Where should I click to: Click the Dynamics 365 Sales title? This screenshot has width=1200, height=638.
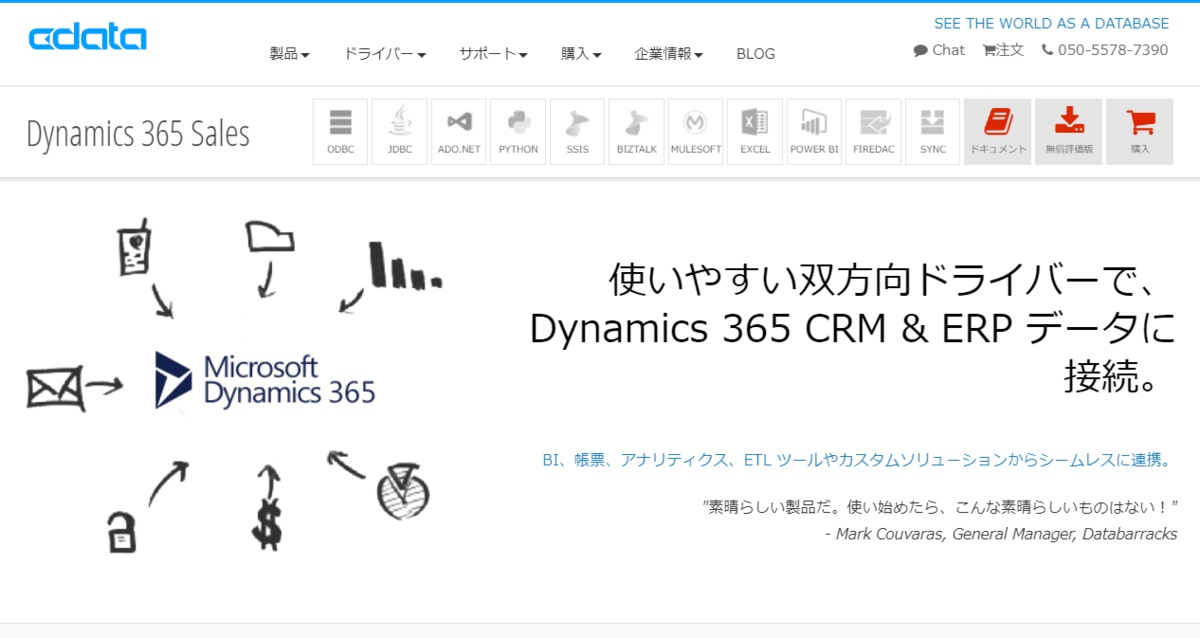(x=138, y=134)
